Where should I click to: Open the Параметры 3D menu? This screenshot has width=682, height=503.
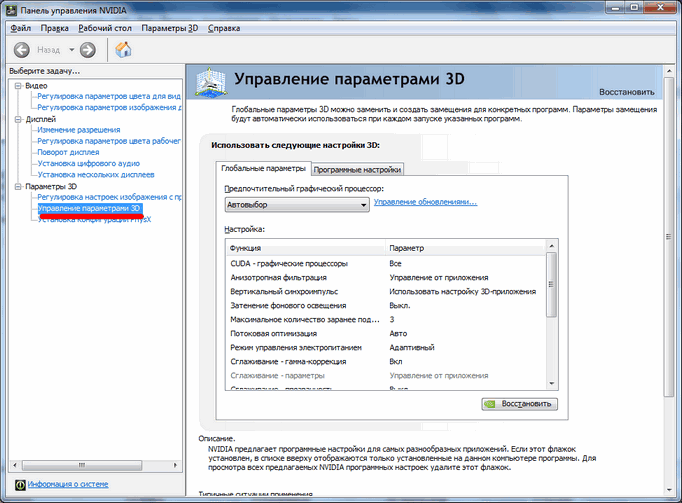point(170,28)
